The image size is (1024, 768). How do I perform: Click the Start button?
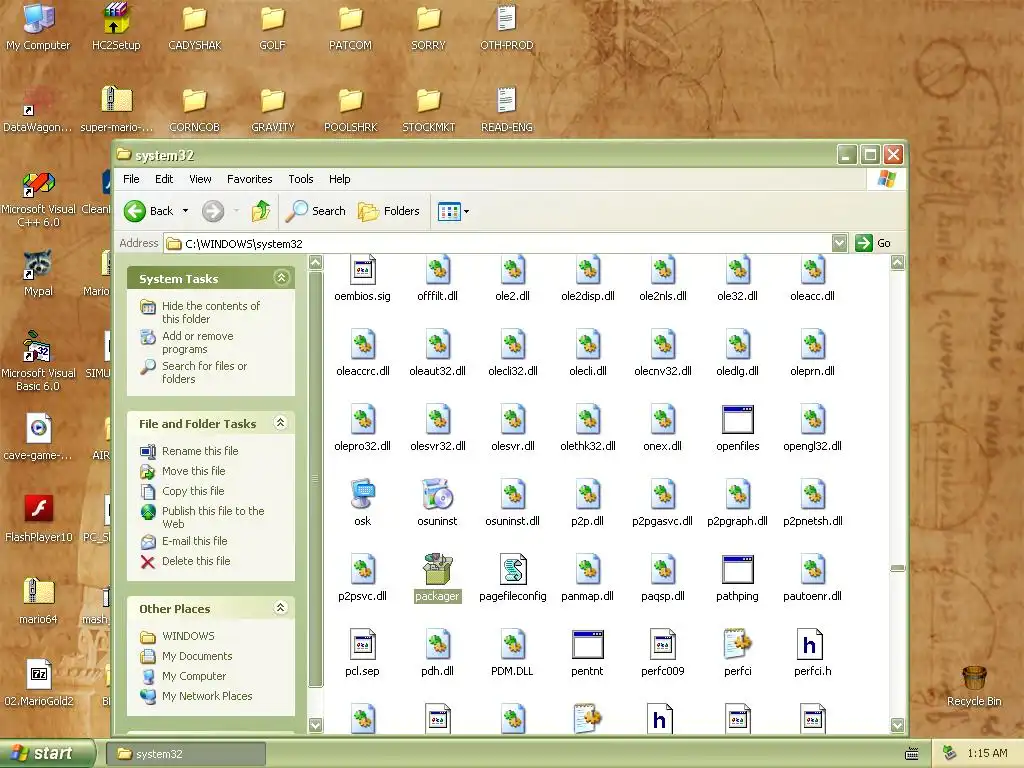pyautogui.click(x=47, y=753)
